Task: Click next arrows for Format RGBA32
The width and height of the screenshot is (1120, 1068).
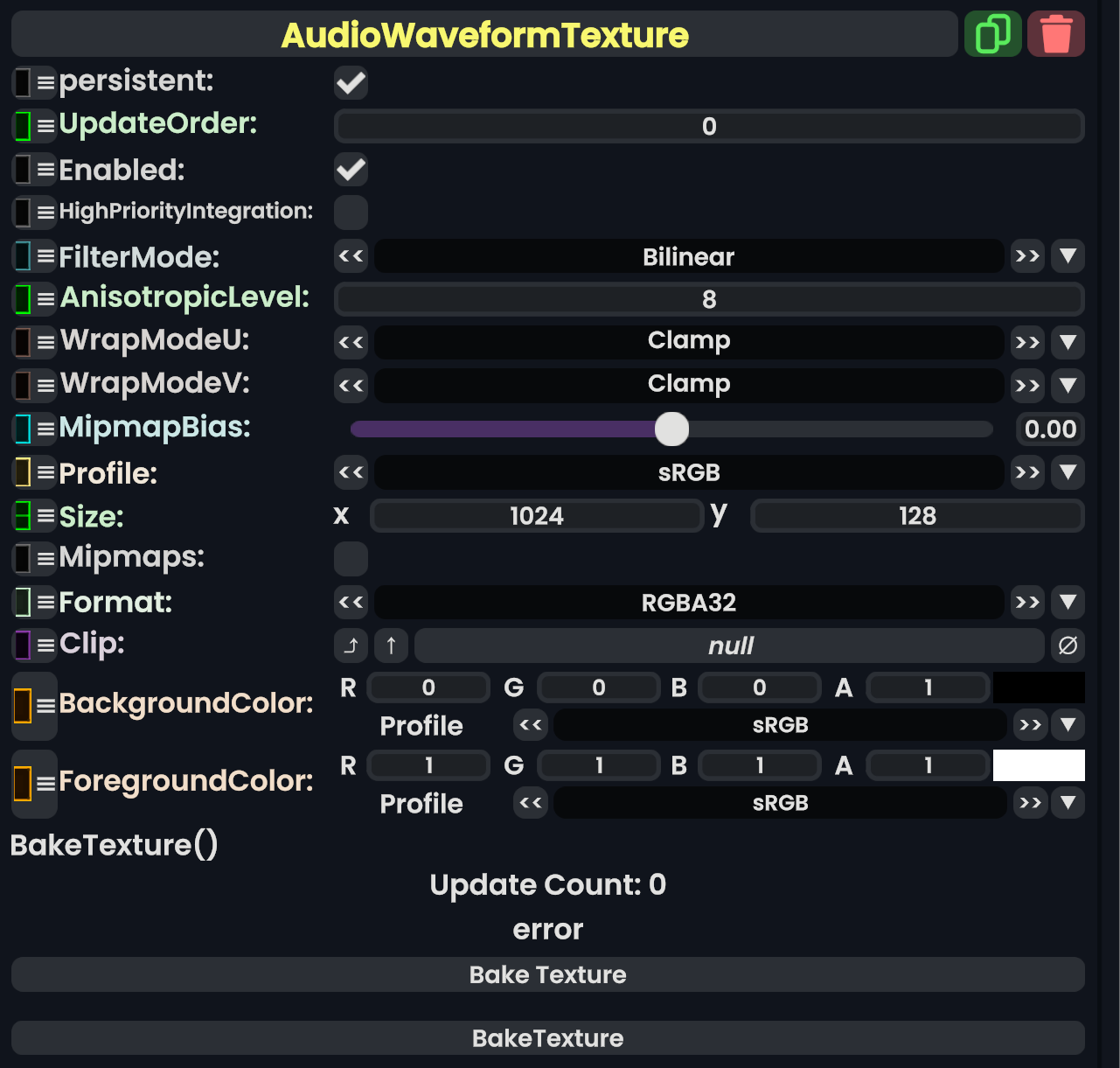Action: tap(1027, 602)
